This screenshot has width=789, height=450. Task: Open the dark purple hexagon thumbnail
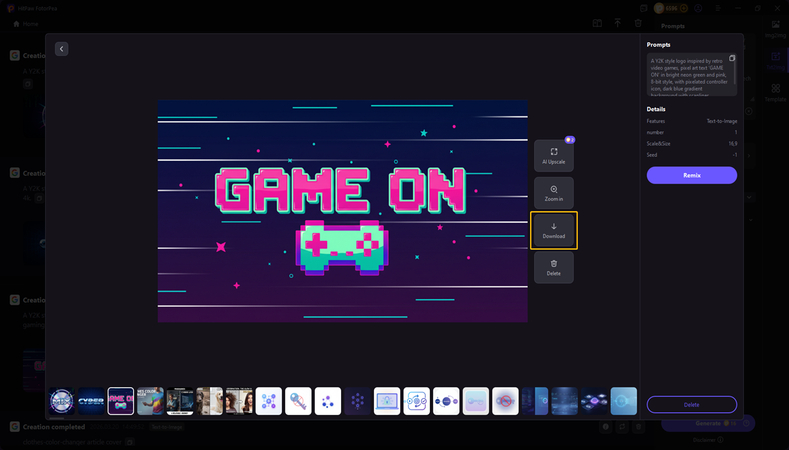357,401
